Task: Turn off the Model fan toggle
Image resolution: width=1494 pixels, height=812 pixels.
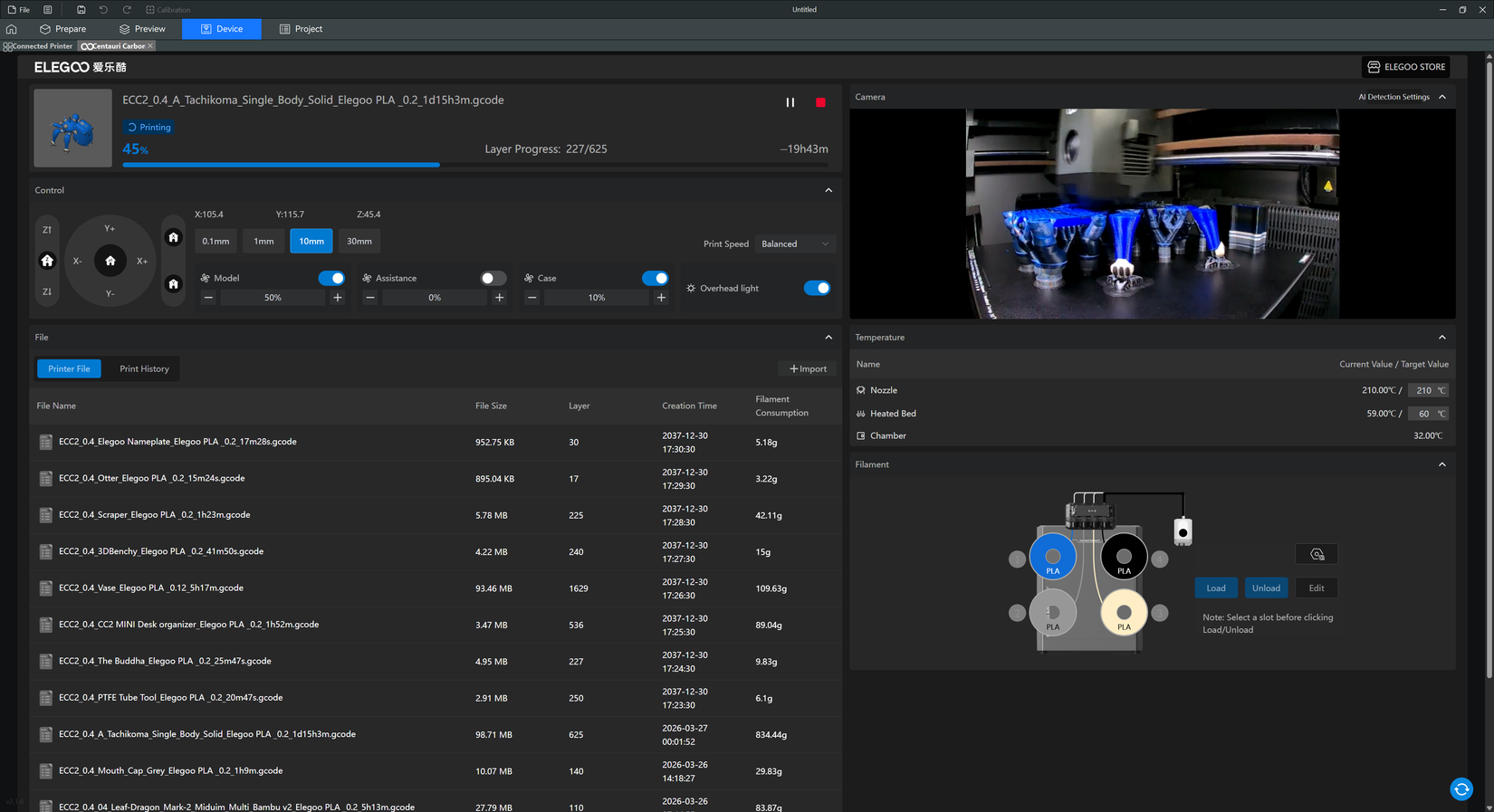Action: [331, 278]
